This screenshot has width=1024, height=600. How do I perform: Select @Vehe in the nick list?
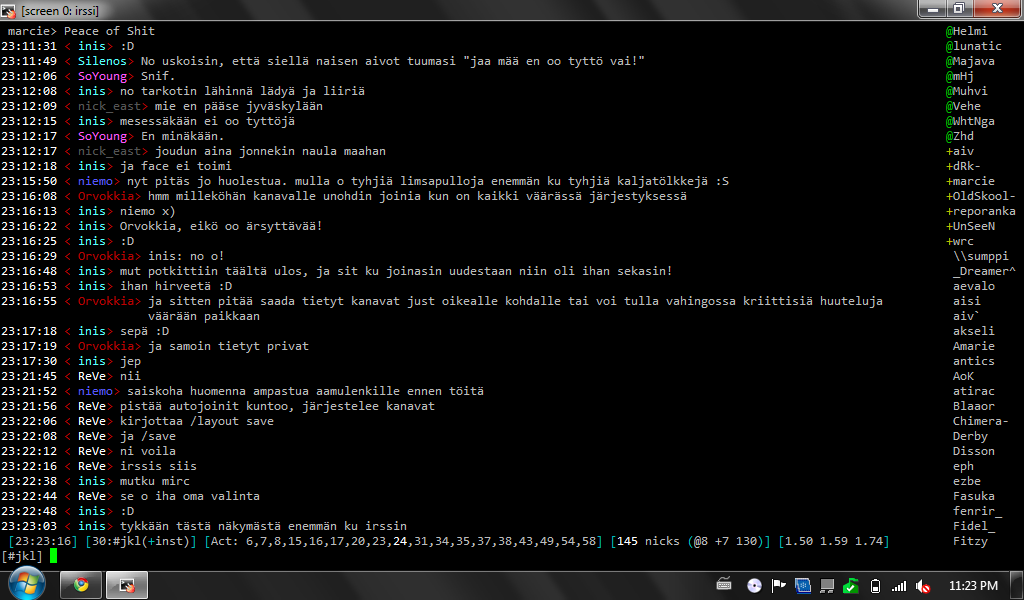pyautogui.click(x=963, y=106)
